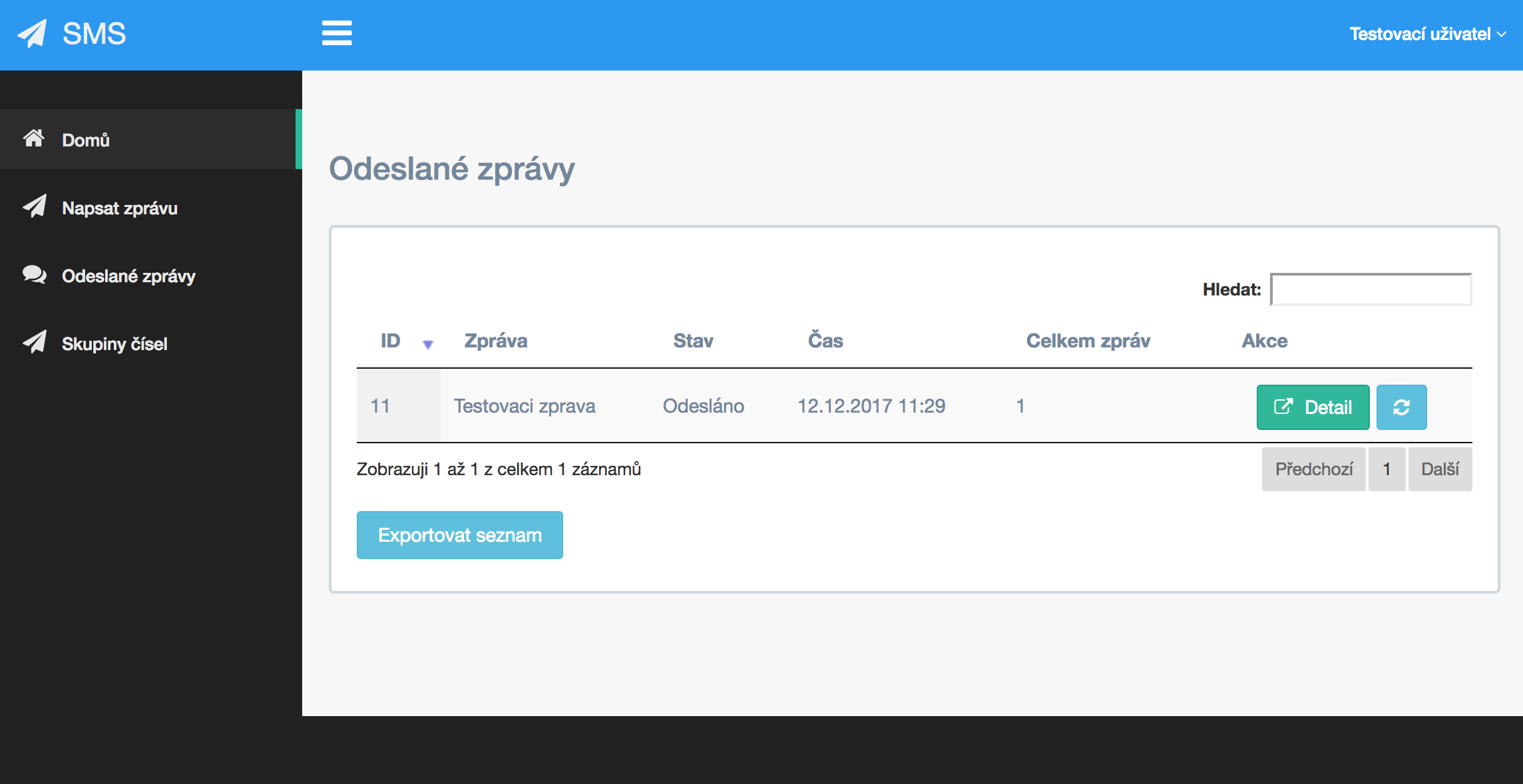The width and height of the screenshot is (1523, 784).
Task: Open Skupiny čísel in the sidebar
Action: point(151,343)
